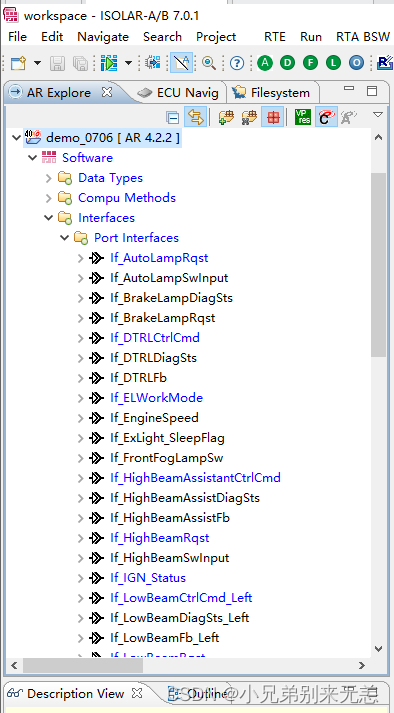The width and height of the screenshot is (394, 713).
Task: Select If_LowBeamCtrlCmd_Left in the tree
Action: pos(181,598)
